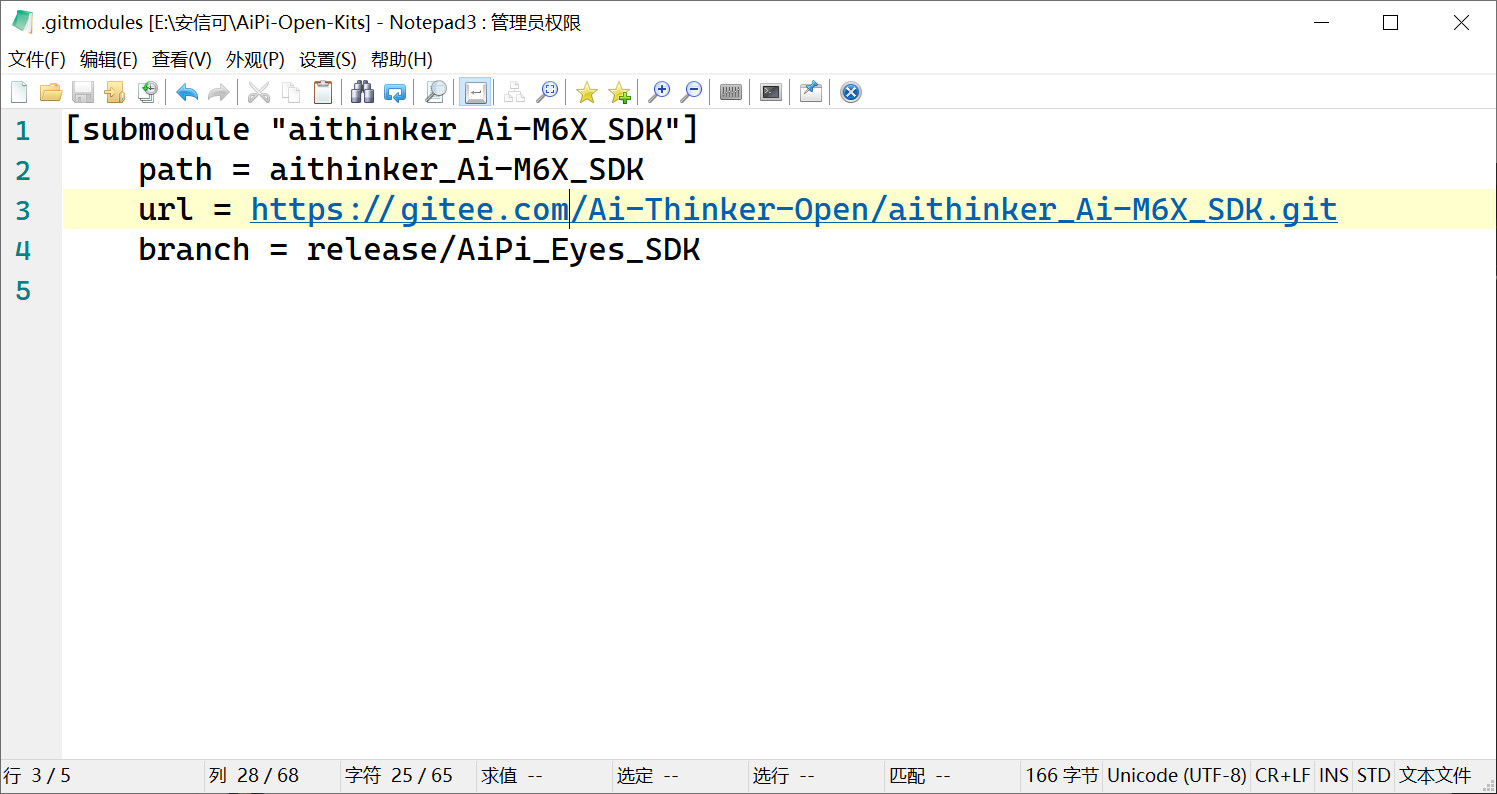Close the Notepad3 window
The height and width of the screenshot is (794, 1497).
(x=1461, y=23)
